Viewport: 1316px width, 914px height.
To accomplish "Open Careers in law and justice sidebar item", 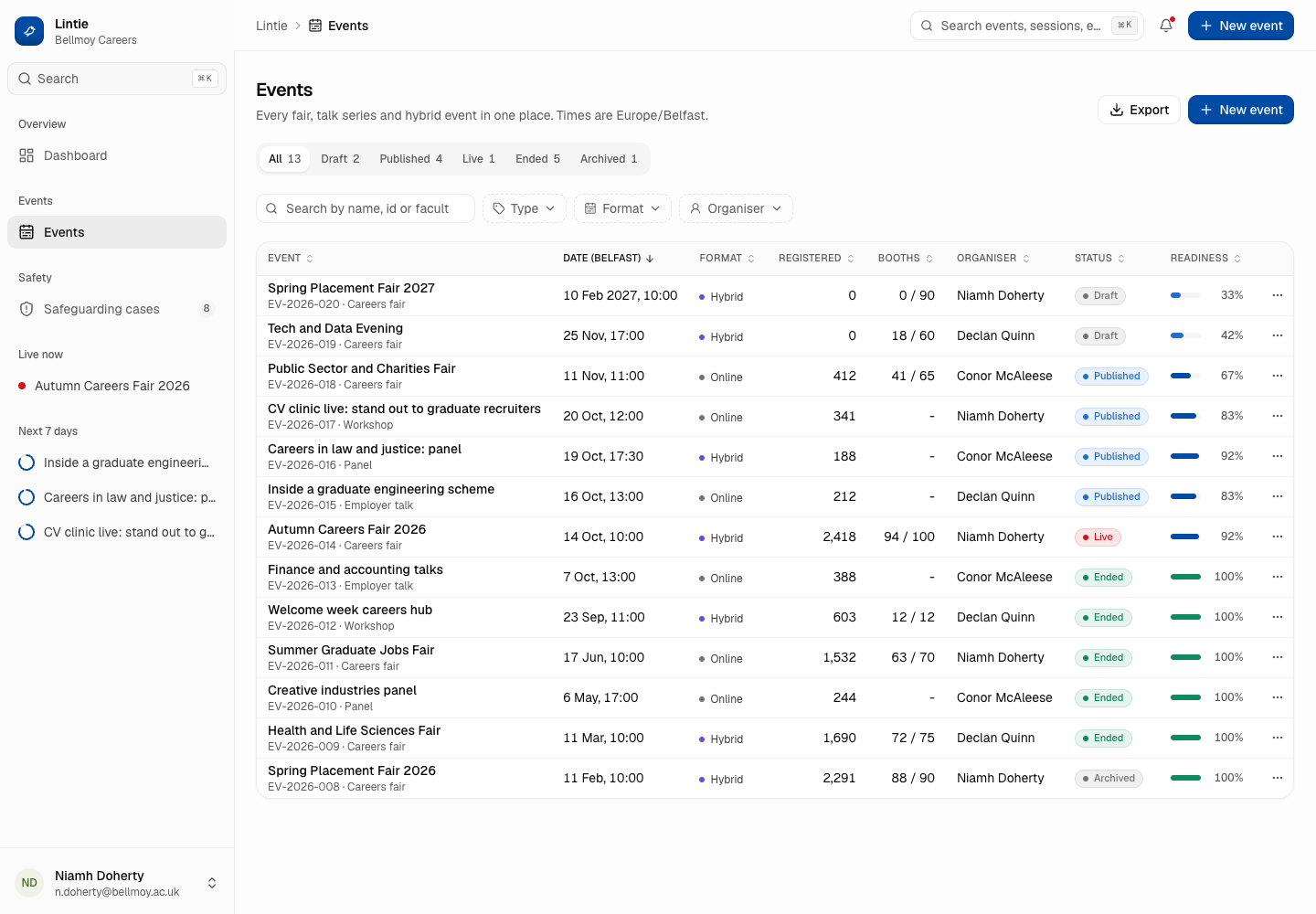I will [x=117, y=497].
